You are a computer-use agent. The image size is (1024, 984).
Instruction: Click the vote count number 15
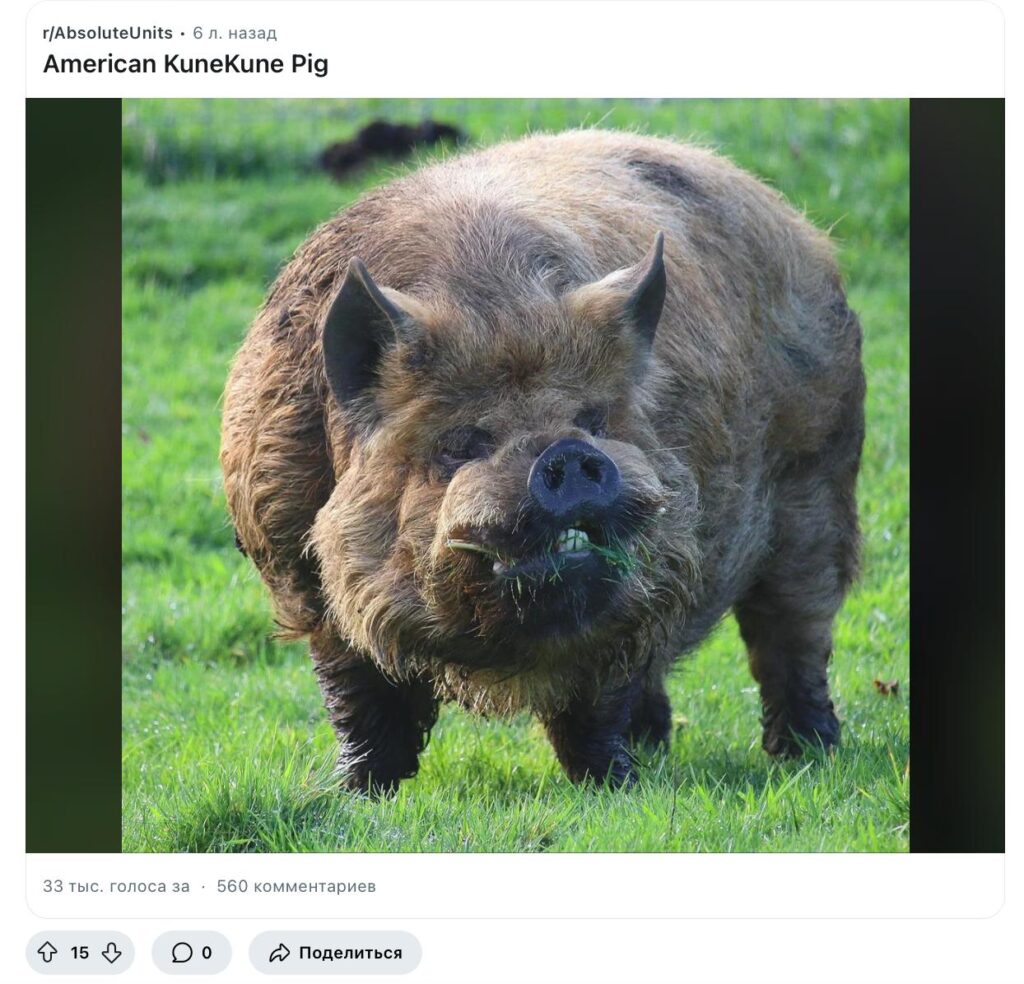pyautogui.click(x=80, y=953)
